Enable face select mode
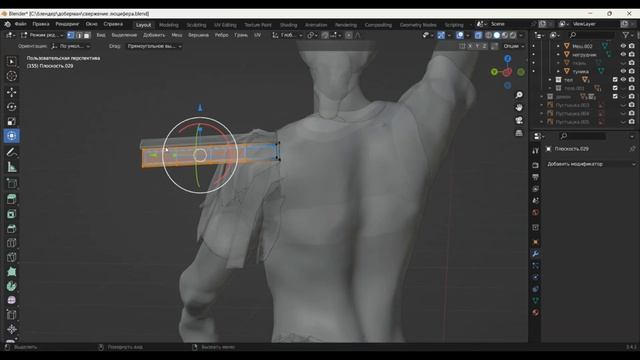This screenshot has height=360, width=640. point(87,36)
